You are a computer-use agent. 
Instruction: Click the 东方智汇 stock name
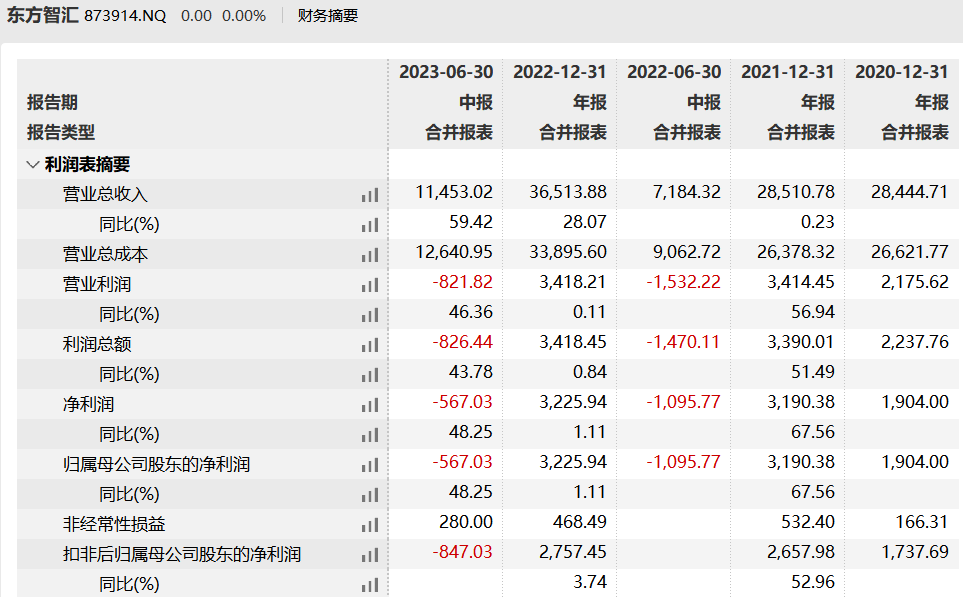coord(42,15)
